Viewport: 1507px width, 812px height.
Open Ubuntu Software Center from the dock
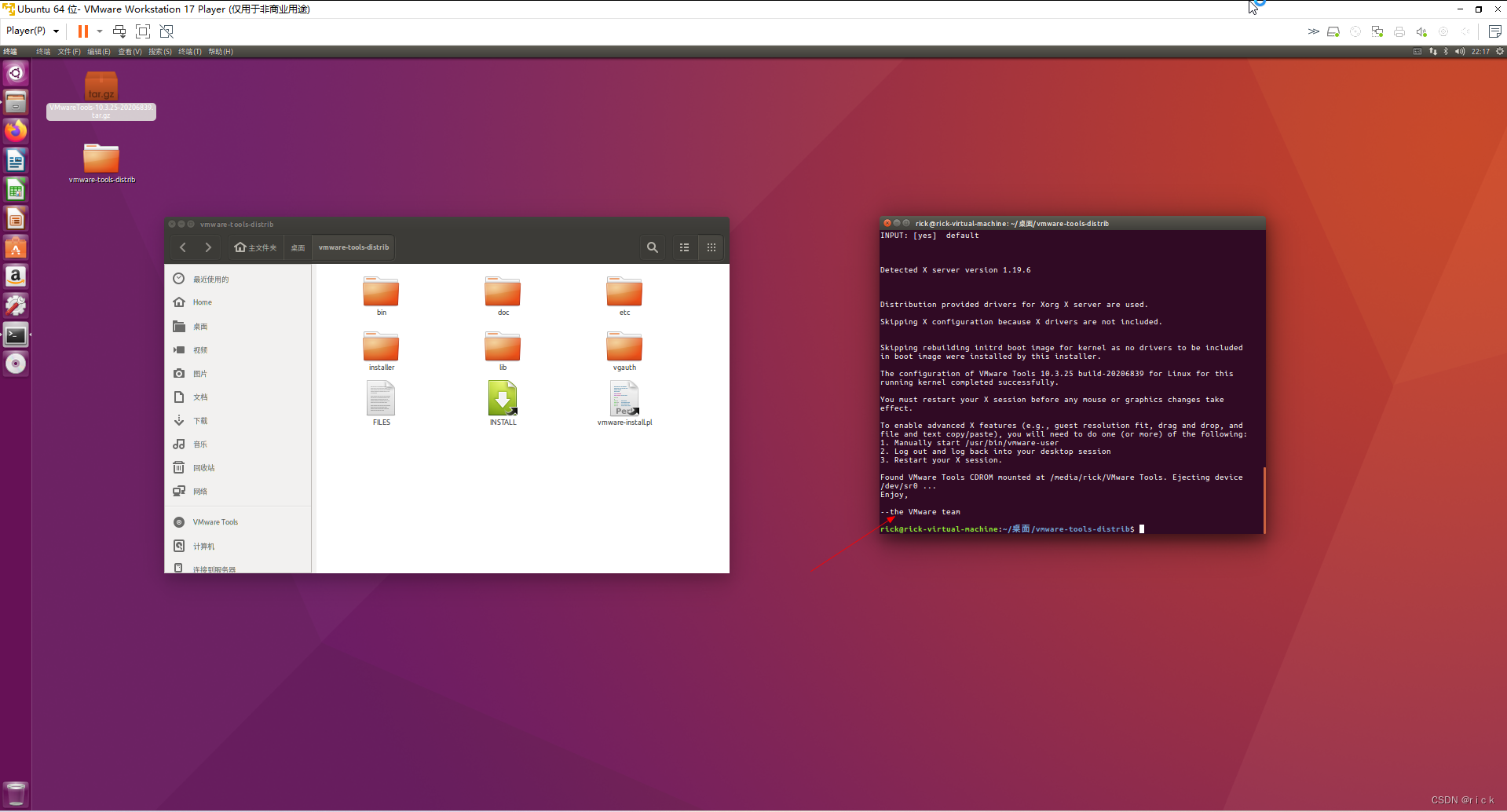click(x=16, y=247)
